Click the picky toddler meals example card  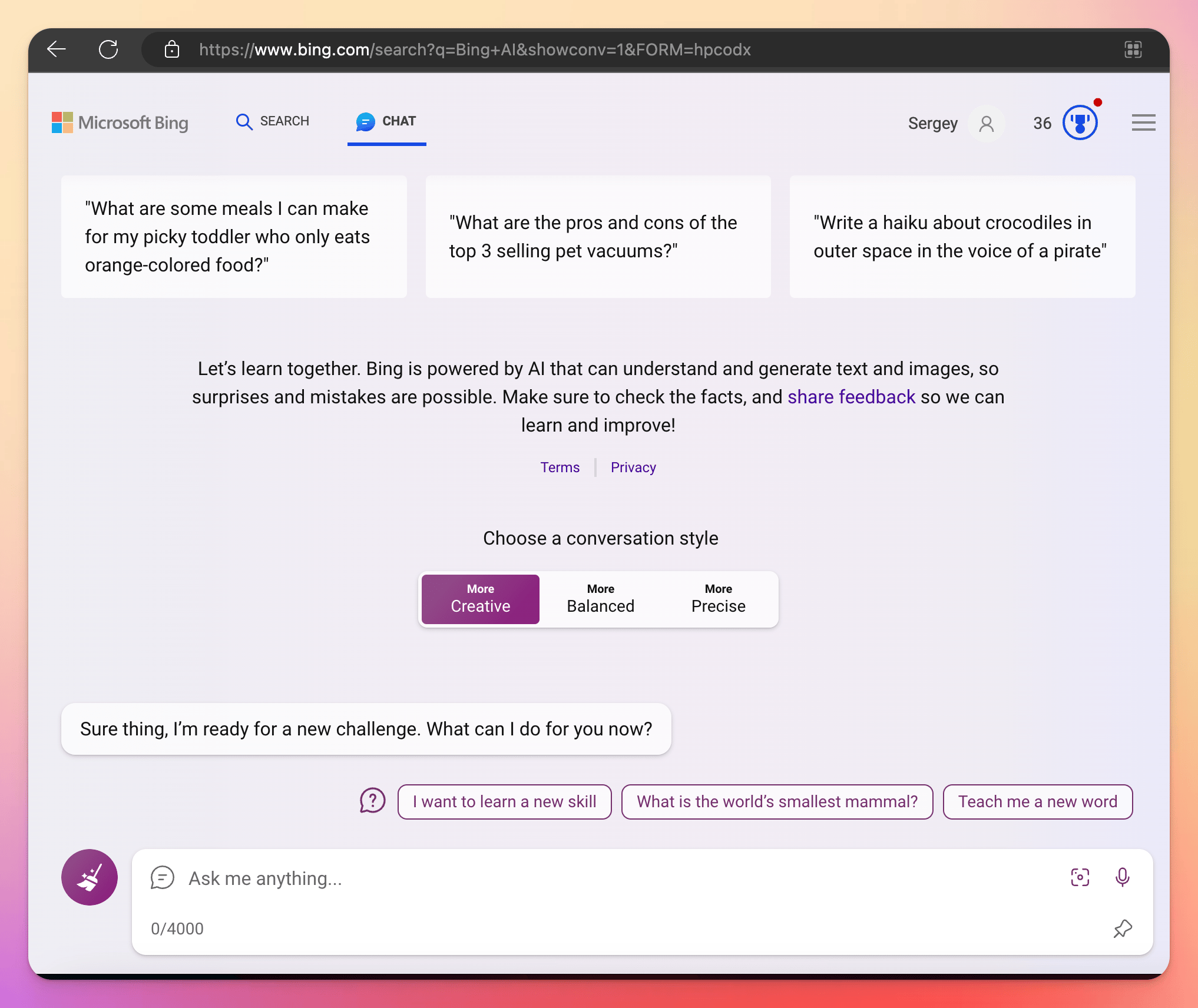(234, 237)
